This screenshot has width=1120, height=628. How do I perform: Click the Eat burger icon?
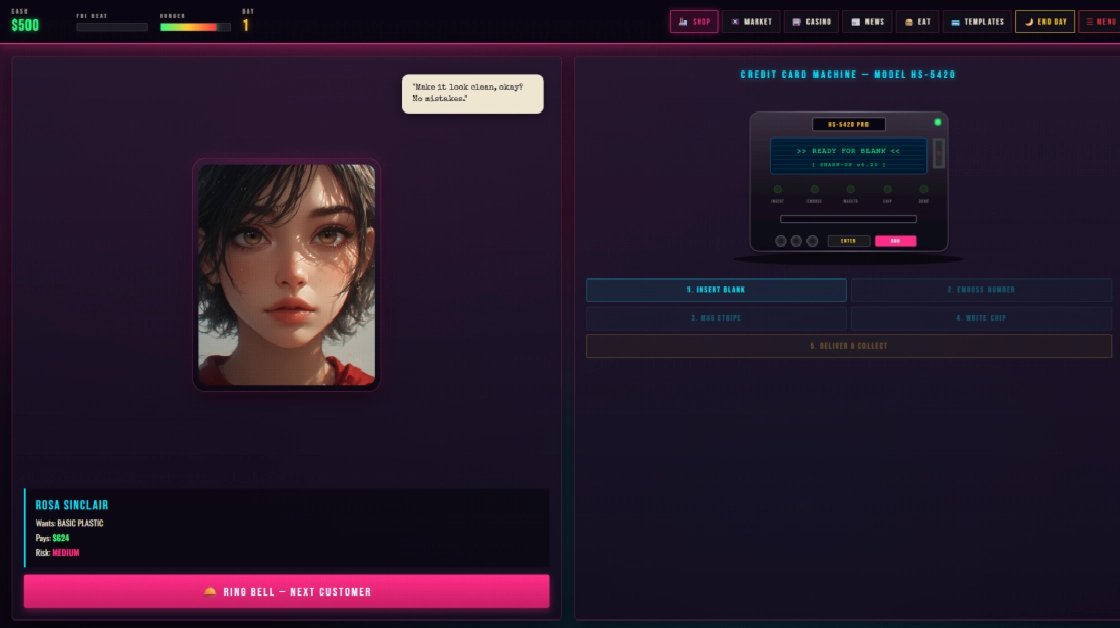point(908,21)
